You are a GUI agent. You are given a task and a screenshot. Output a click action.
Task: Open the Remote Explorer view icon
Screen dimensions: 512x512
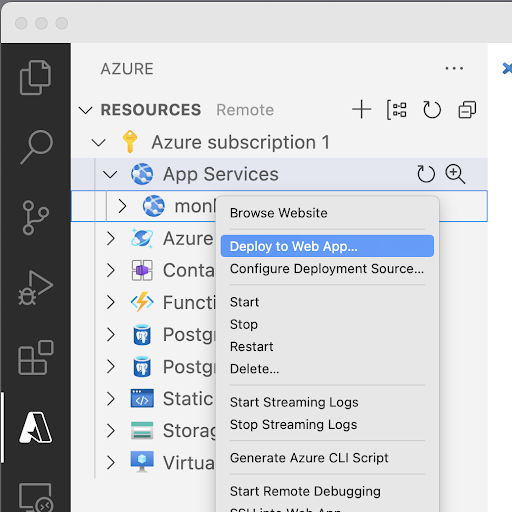[x=36, y=497]
